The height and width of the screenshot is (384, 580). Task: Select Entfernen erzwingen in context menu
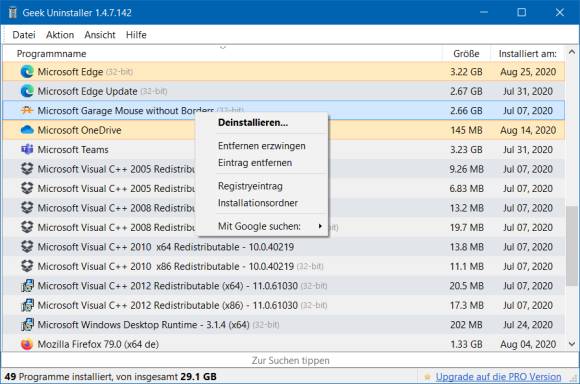point(262,146)
